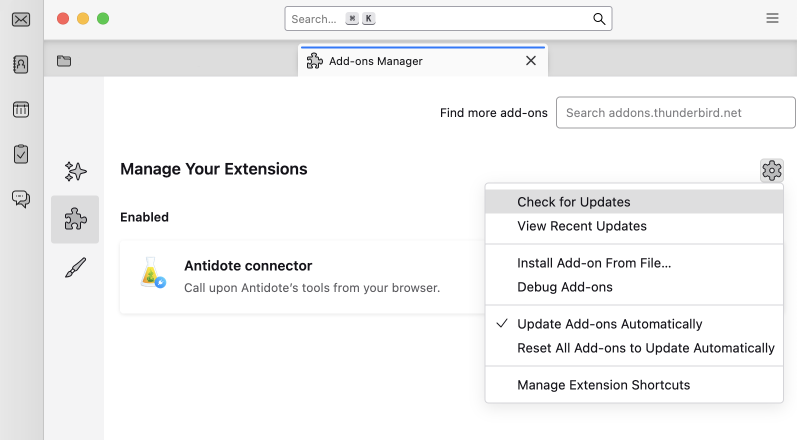797x440 pixels.
Task: Select the Themes paintbrush category
Action: point(75,267)
